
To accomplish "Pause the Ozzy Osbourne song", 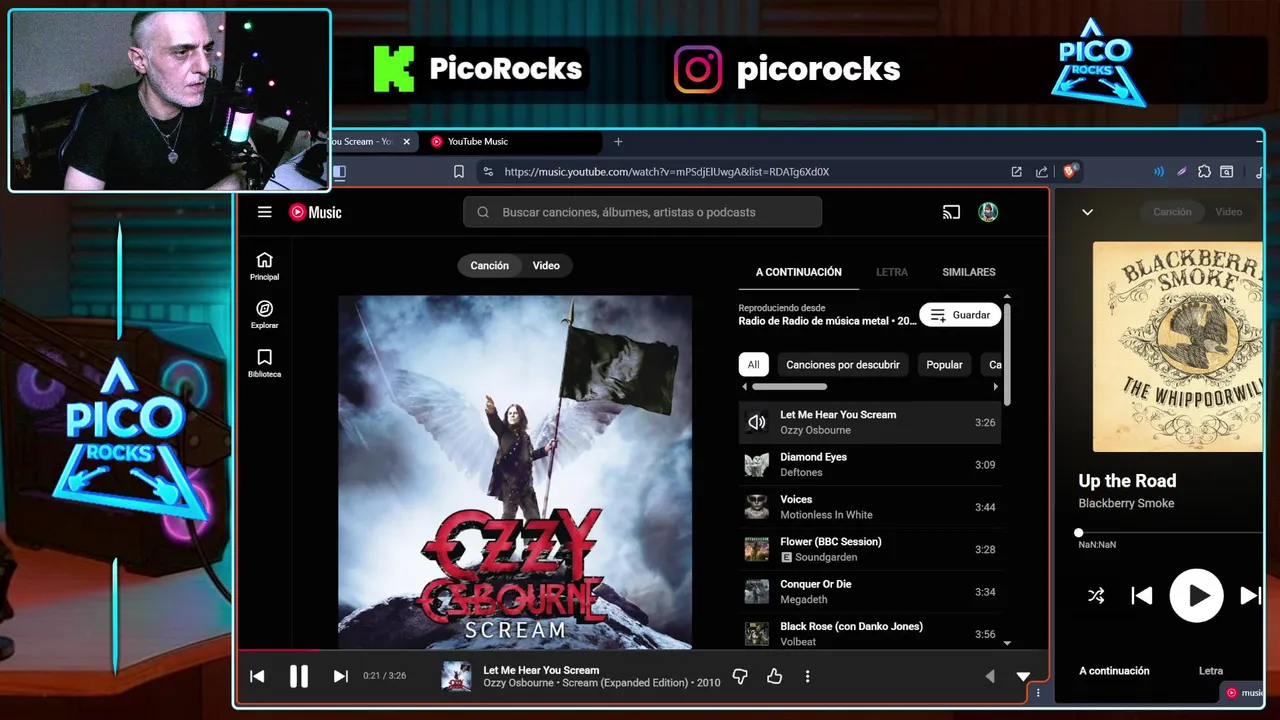I will pos(298,676).
